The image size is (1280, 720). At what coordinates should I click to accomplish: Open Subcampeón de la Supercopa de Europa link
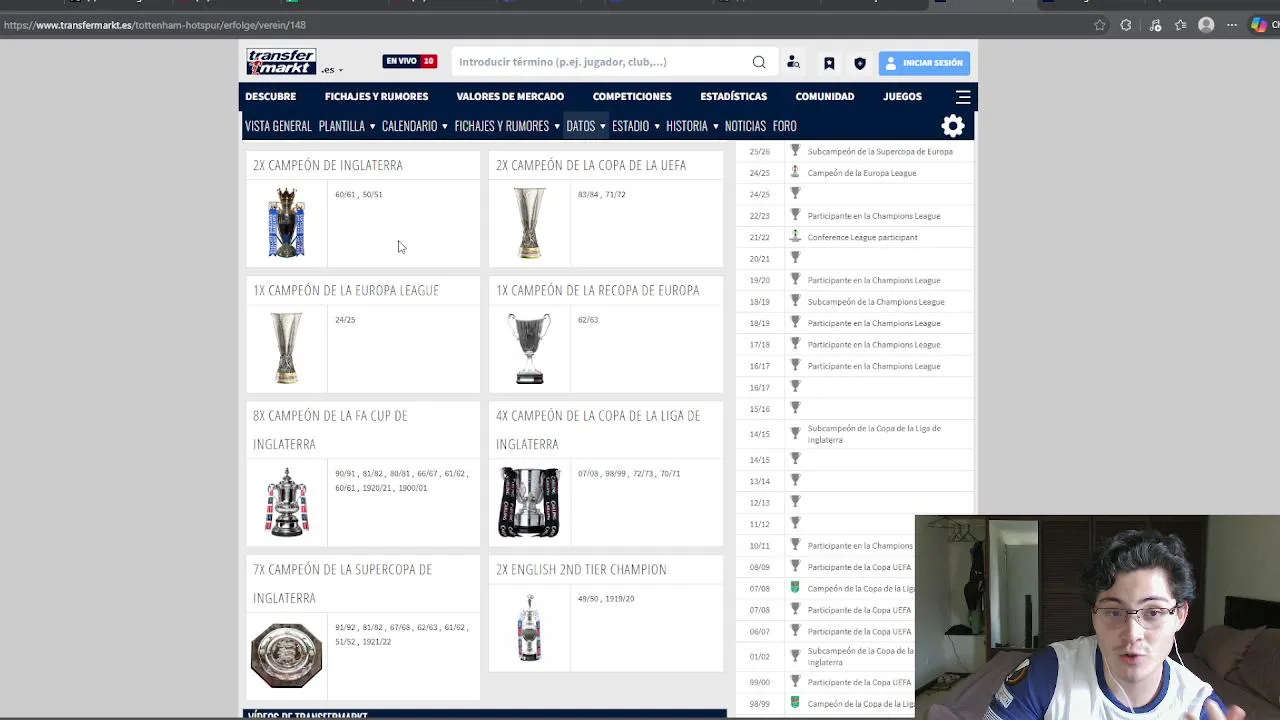[x=880, y=152]
